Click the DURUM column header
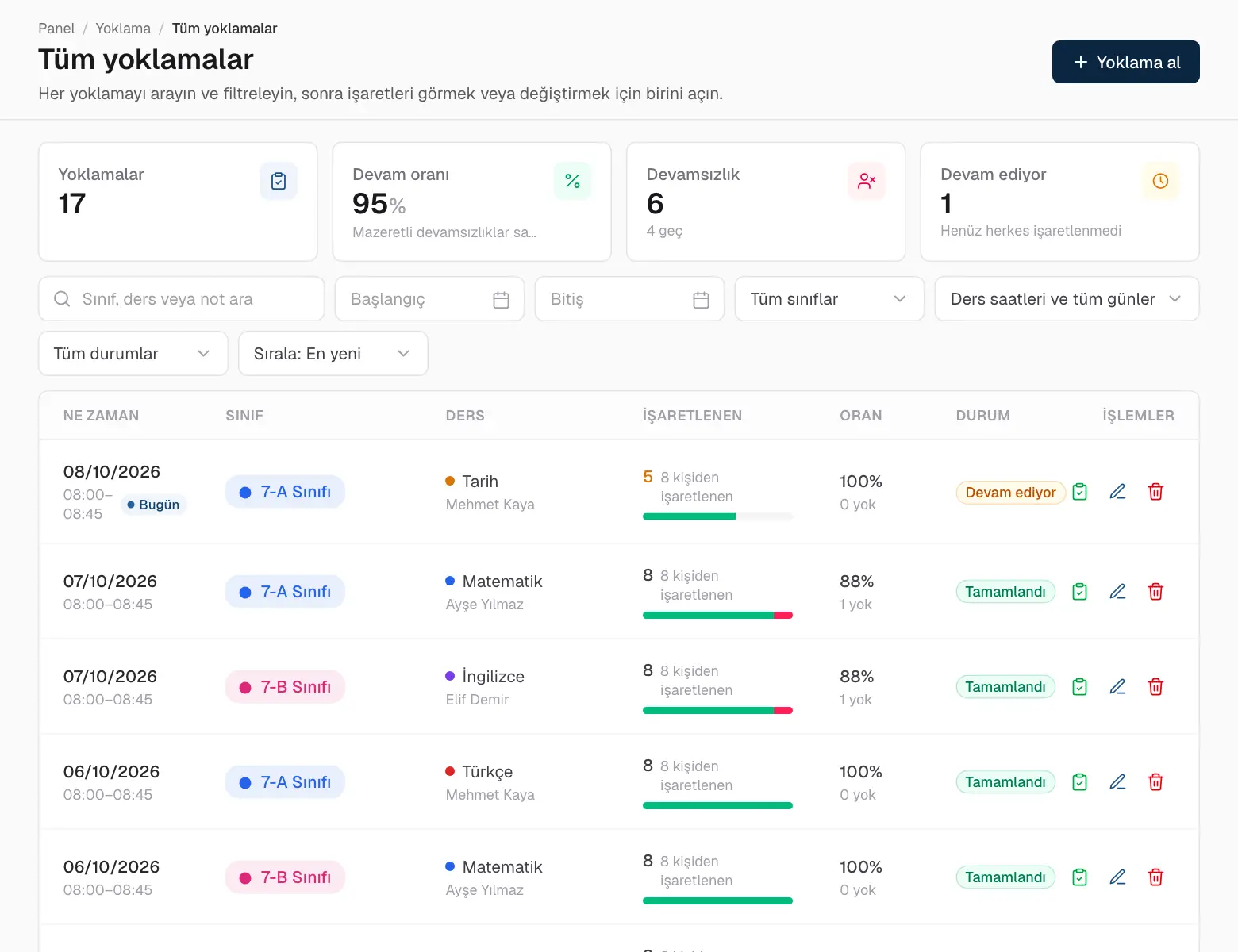 [x=982, y=416]
